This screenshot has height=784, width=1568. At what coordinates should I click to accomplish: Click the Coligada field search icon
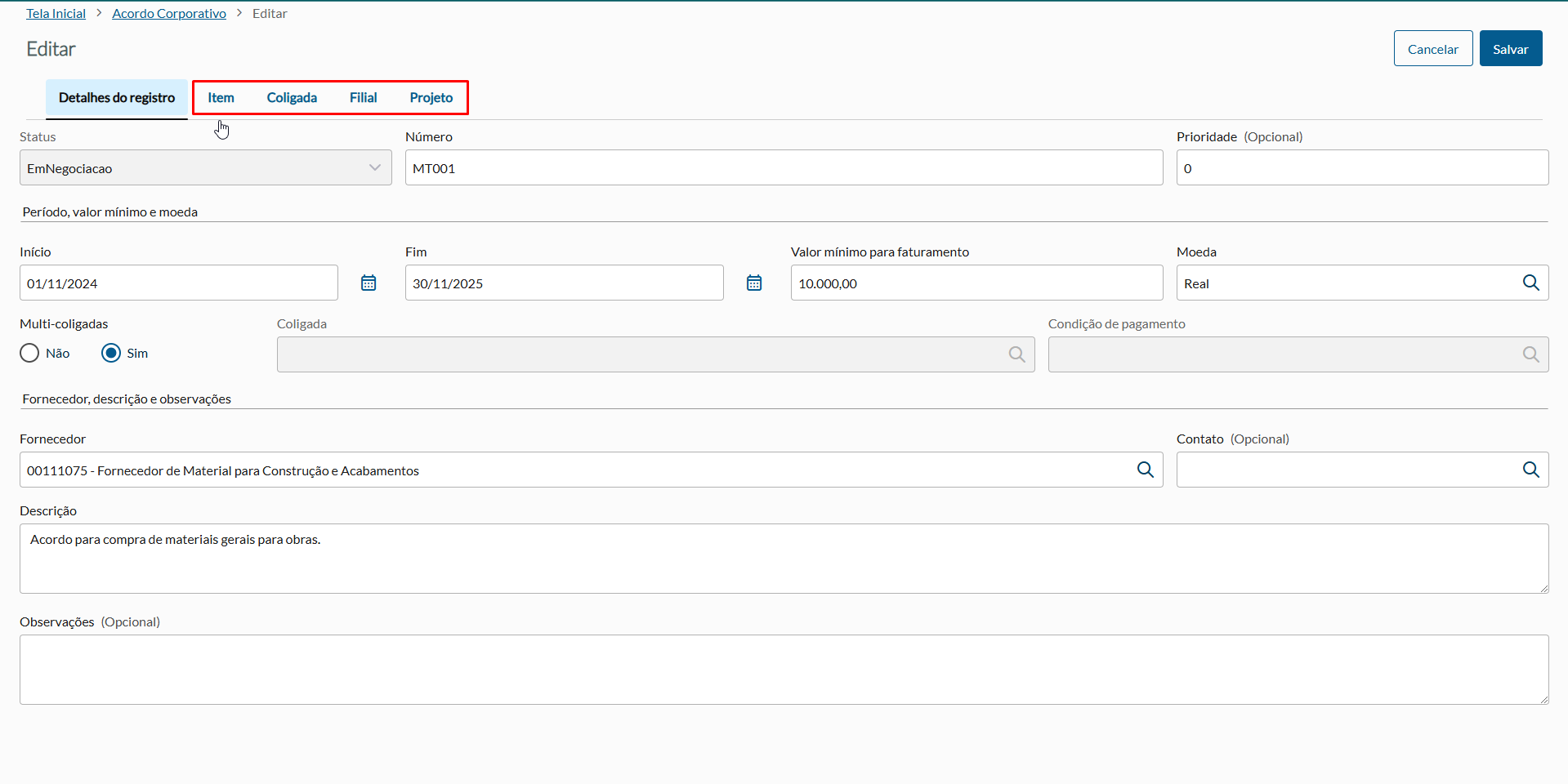tap(1016, 354)
